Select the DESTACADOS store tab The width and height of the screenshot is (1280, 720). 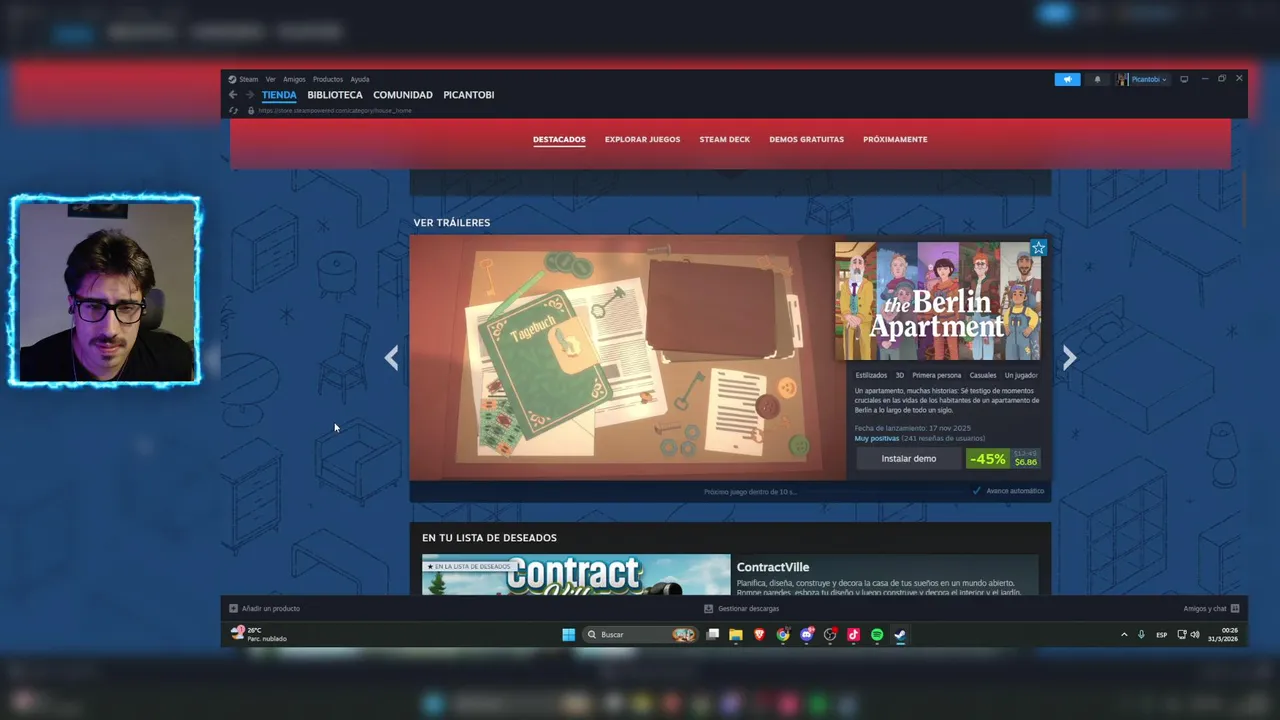click(x=559, y=139)
